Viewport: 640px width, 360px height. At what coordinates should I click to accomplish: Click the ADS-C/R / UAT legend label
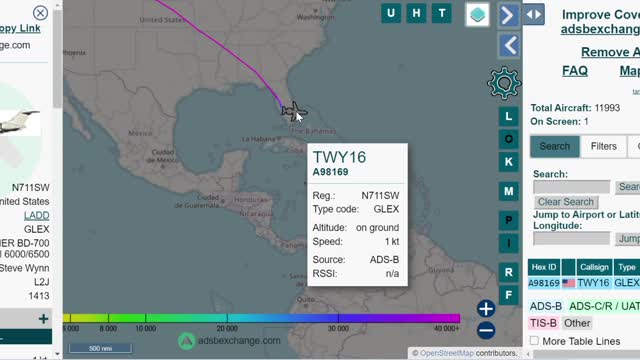click(x=604, y=306)
